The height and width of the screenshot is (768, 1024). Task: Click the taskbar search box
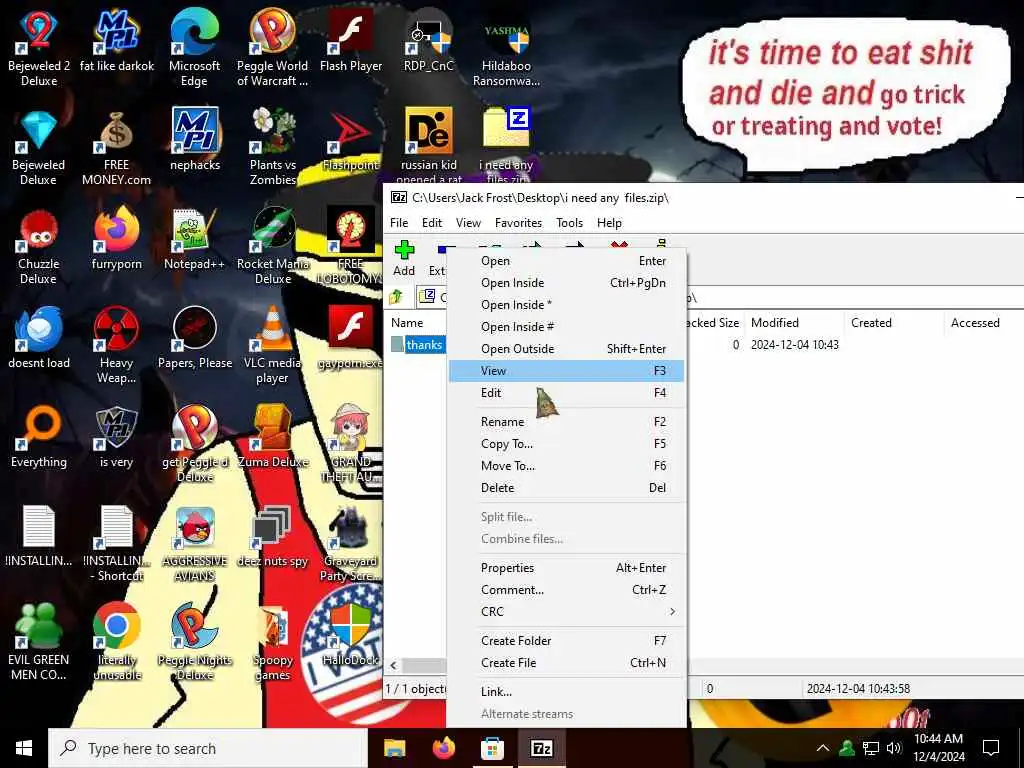[x=208, y=748]
